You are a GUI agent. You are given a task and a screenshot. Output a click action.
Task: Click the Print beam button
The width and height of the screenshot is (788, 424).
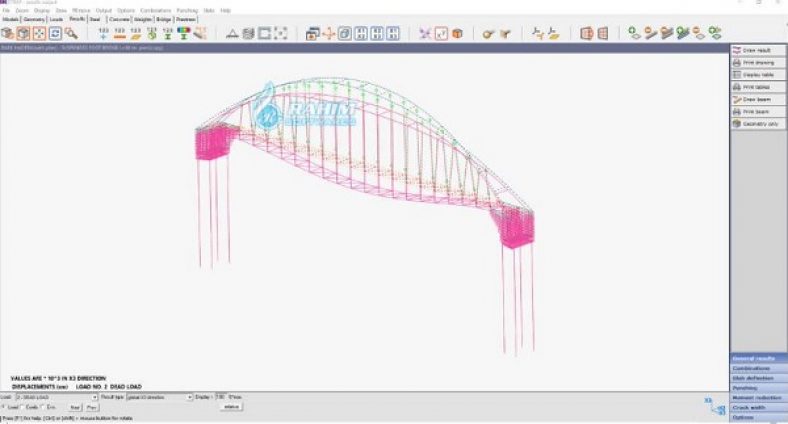(758, 112)
